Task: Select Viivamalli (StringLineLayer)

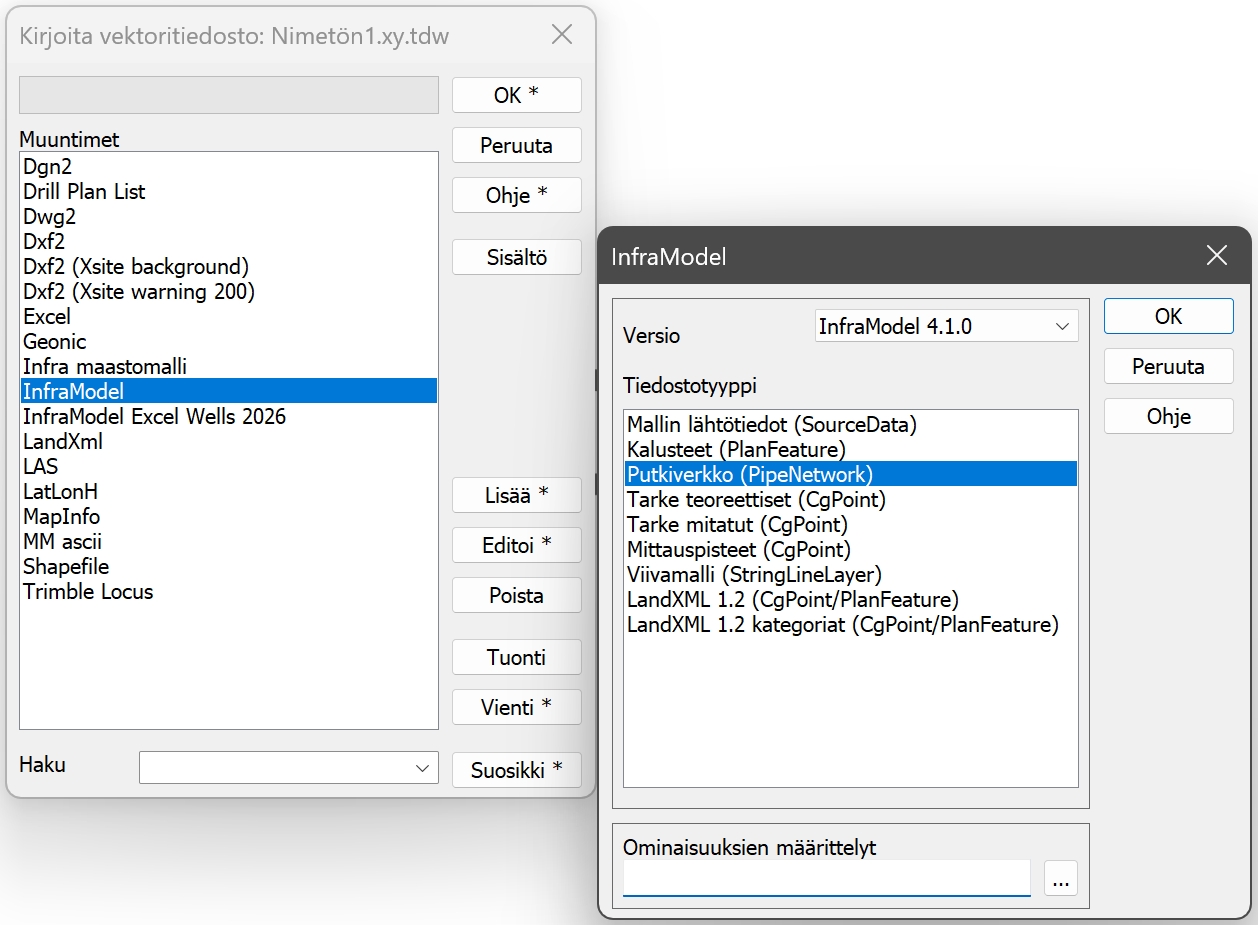Action: click(851, 574)
